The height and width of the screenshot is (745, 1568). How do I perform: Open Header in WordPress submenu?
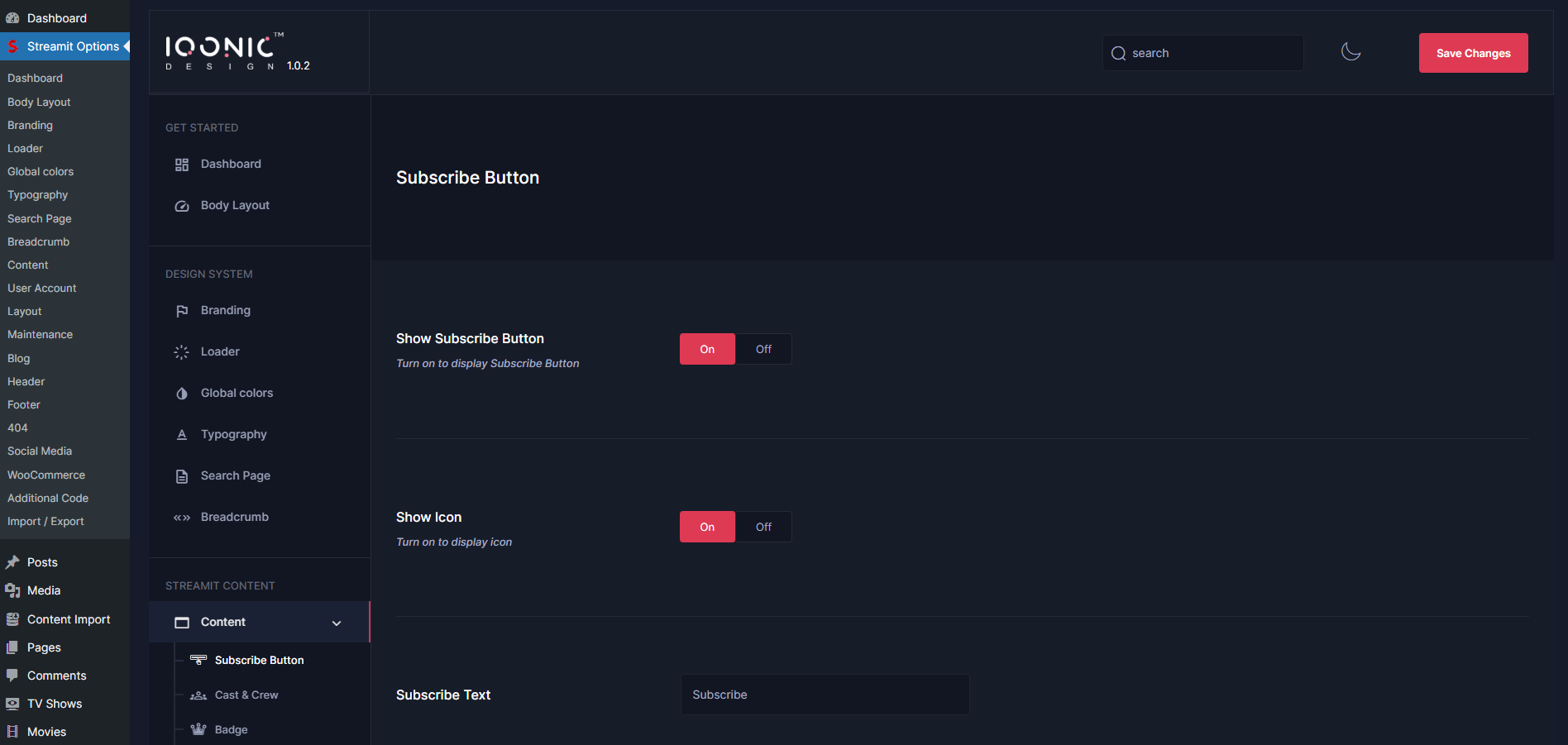coord(26,381)
